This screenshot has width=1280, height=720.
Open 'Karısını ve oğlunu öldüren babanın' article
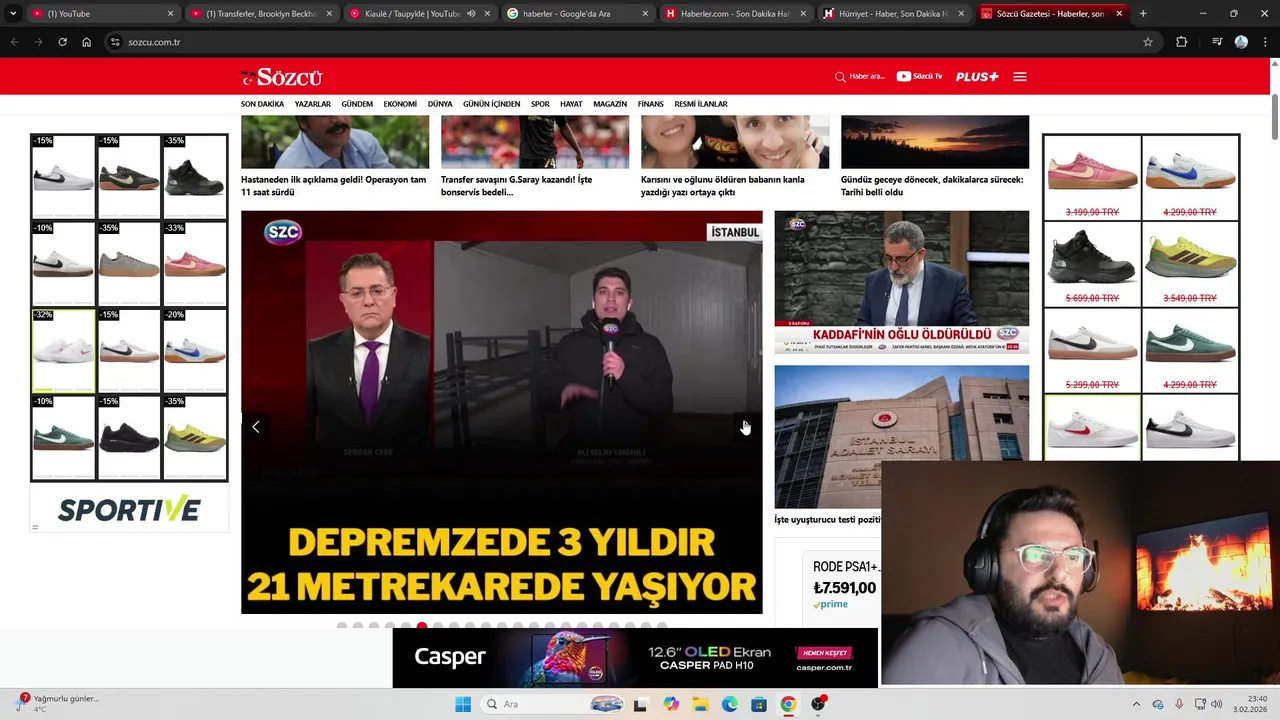[723, 186]
